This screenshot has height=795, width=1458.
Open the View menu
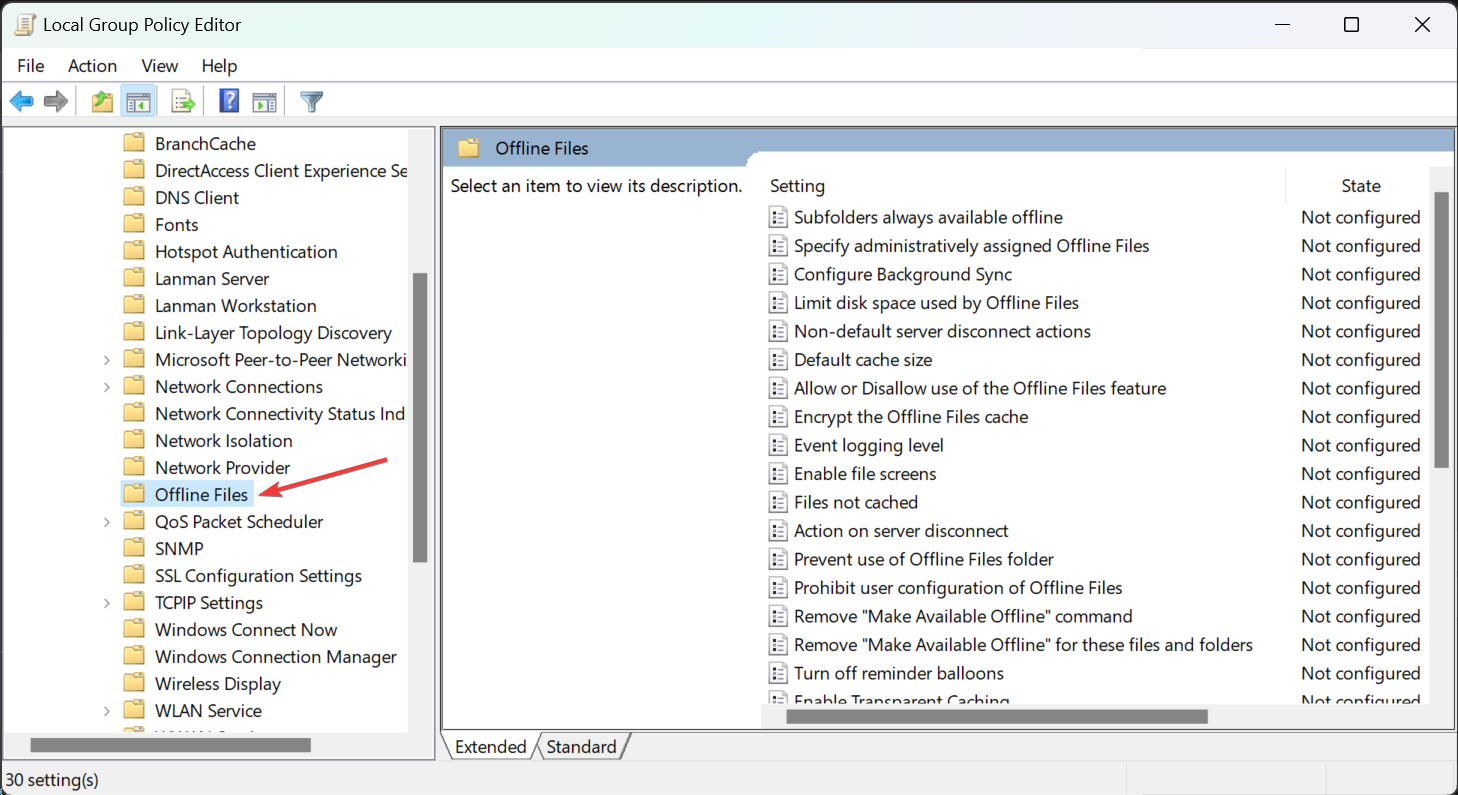[160, 66]
